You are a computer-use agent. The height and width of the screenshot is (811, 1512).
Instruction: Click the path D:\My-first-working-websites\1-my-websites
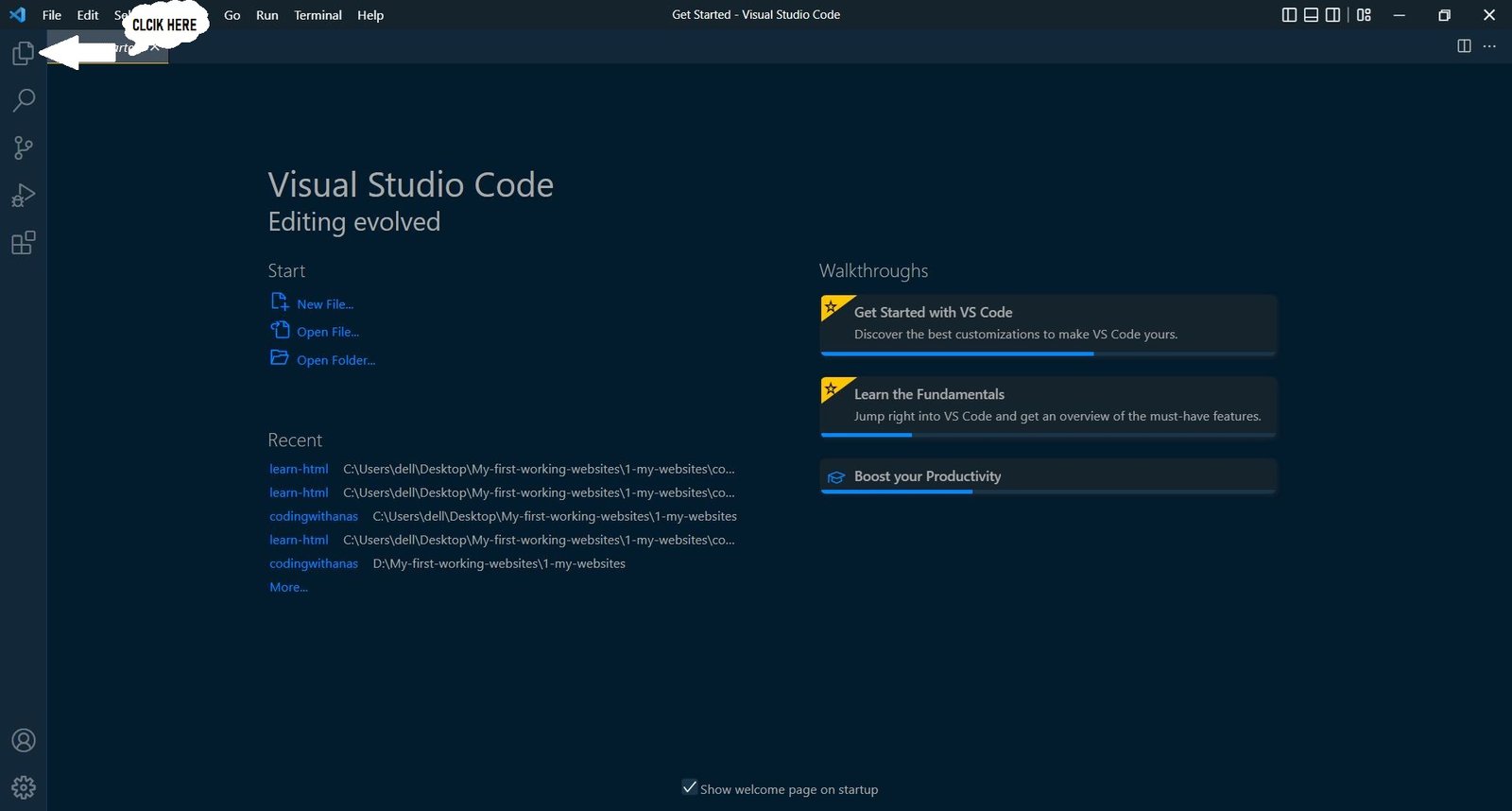(499, 563)
